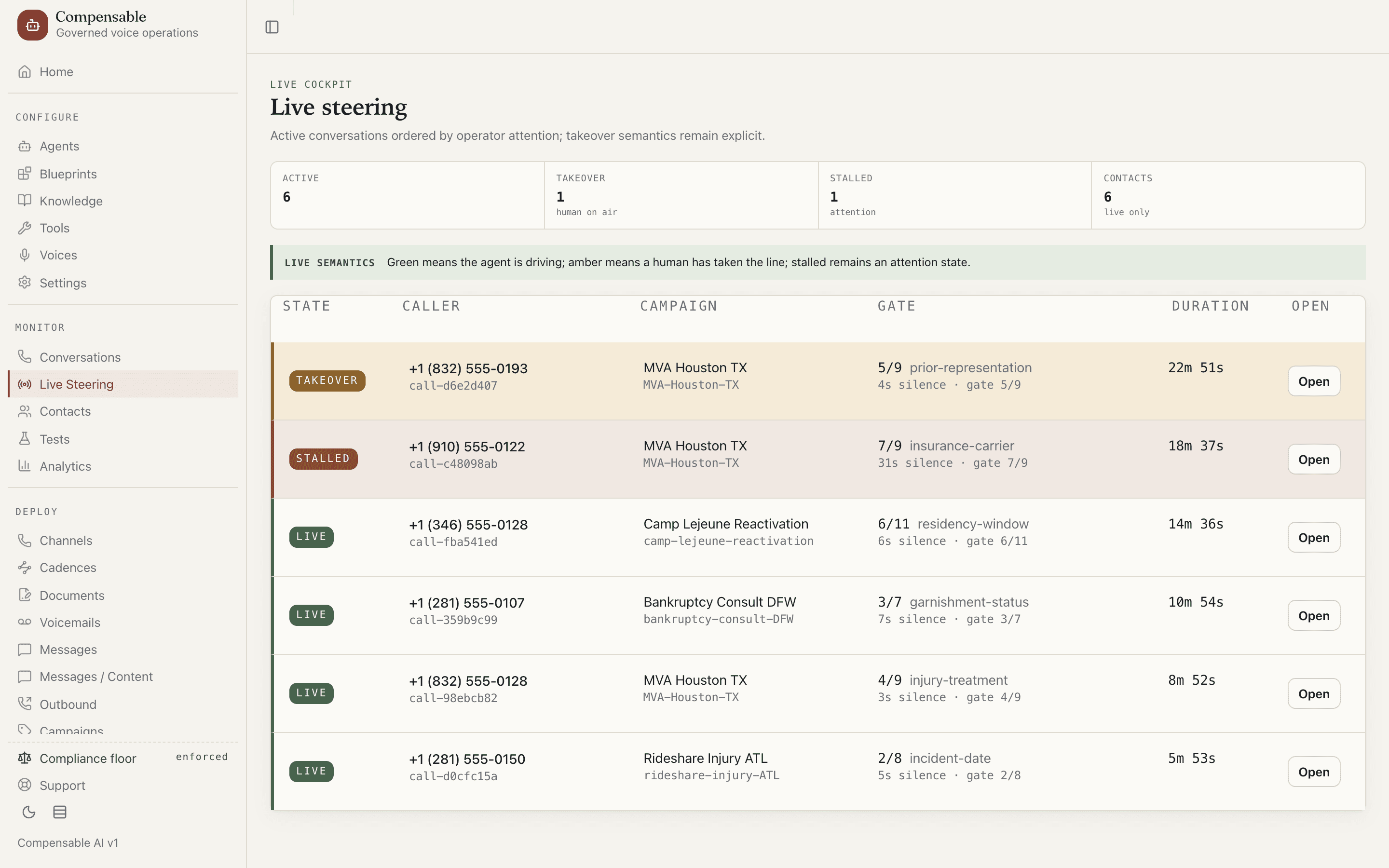Select Analytics in the sidebar
Screen dimensions: 1389x868
pyautogui.click(x=123, y=466)
